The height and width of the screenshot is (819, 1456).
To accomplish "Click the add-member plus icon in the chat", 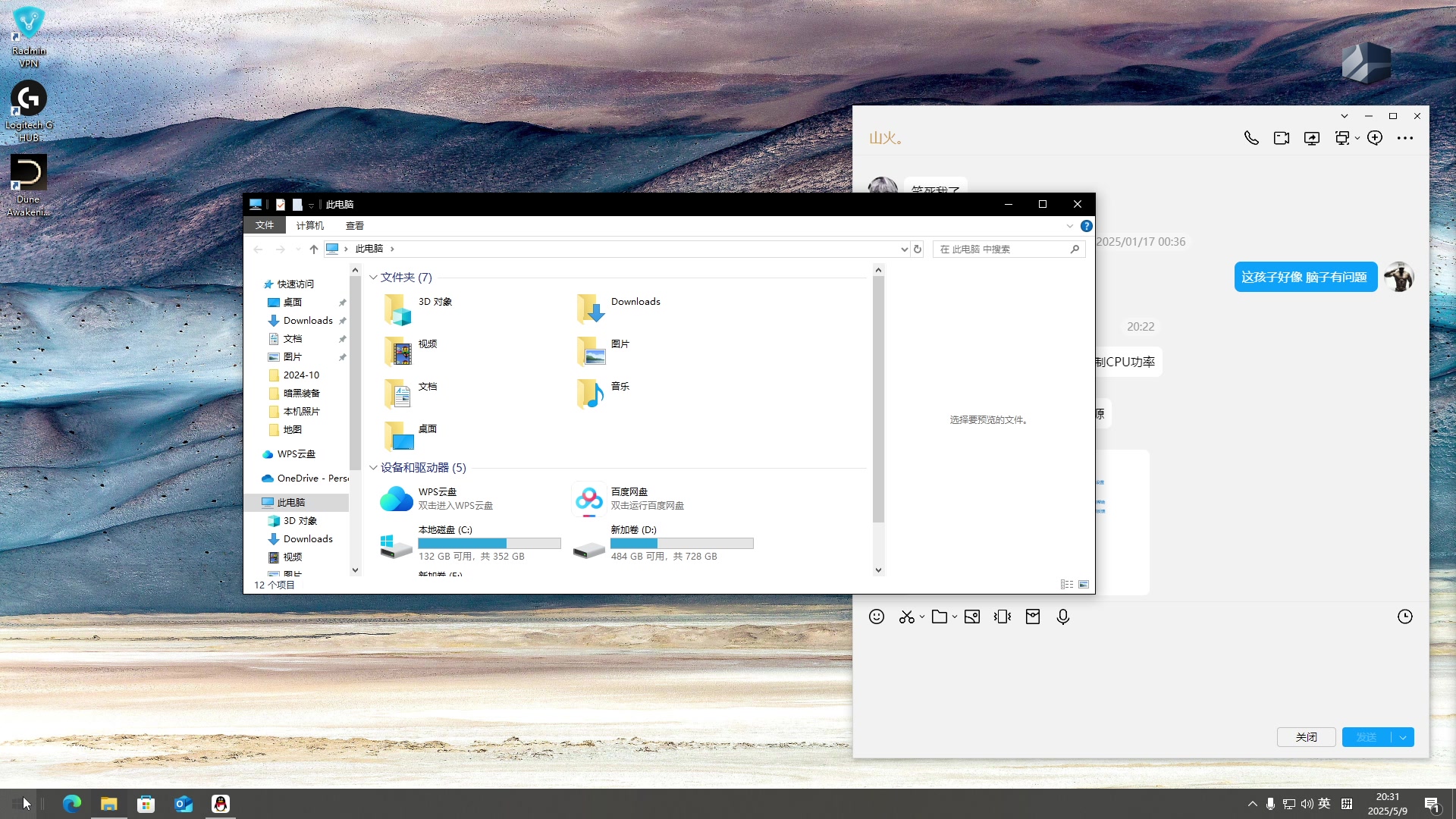I will [x=1375, y=138].
